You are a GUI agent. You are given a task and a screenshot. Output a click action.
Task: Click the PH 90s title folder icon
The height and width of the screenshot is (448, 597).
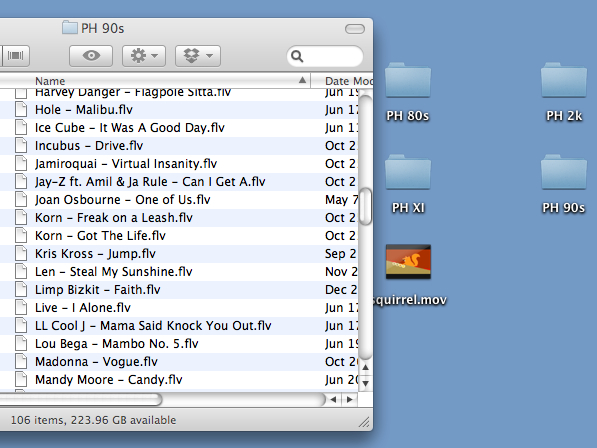[x=70, y=28]
